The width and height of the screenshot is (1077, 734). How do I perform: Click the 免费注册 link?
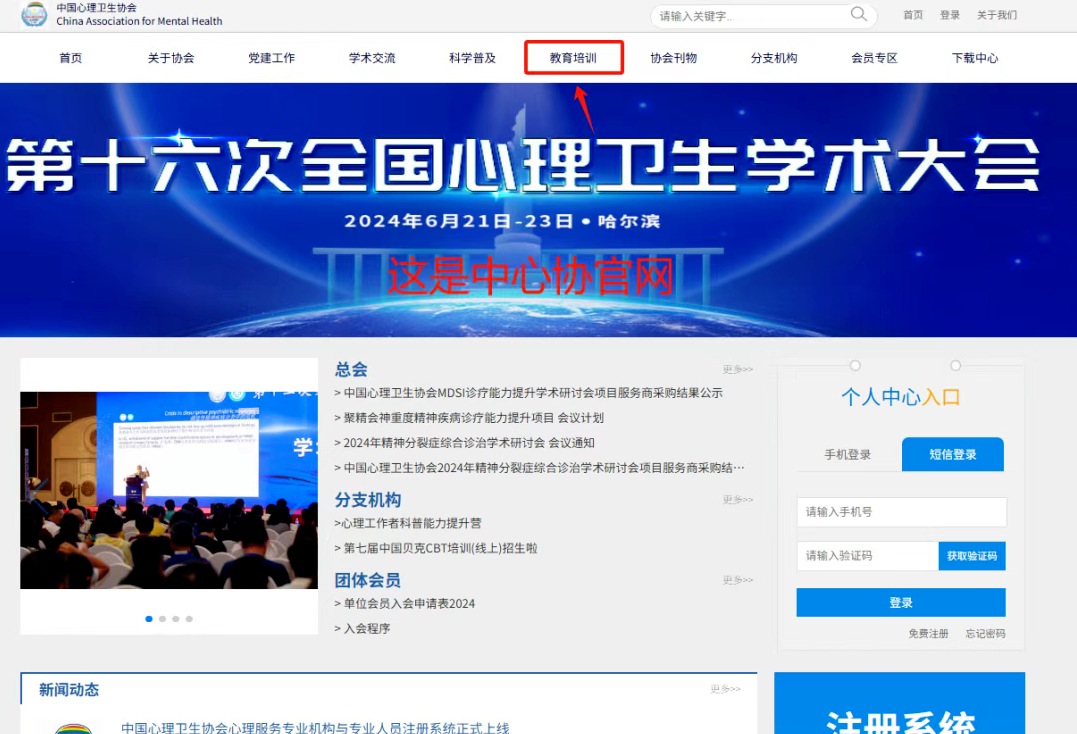tap(928, 634)
